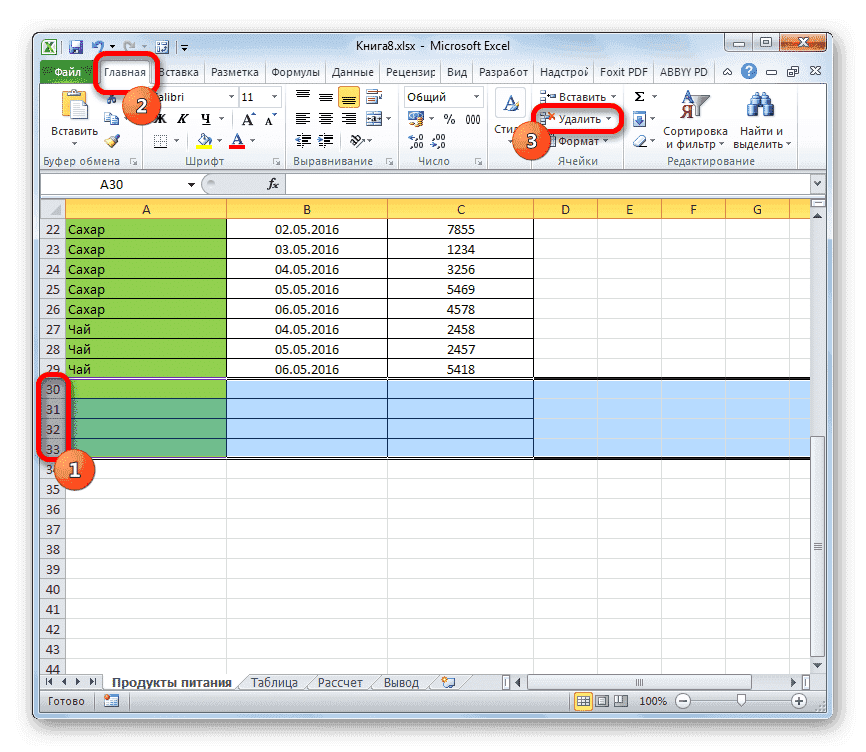This screenshot has width=866, height=752.
Task: Toggle bold formatting with the Ж button
Action: click(158, 118)
